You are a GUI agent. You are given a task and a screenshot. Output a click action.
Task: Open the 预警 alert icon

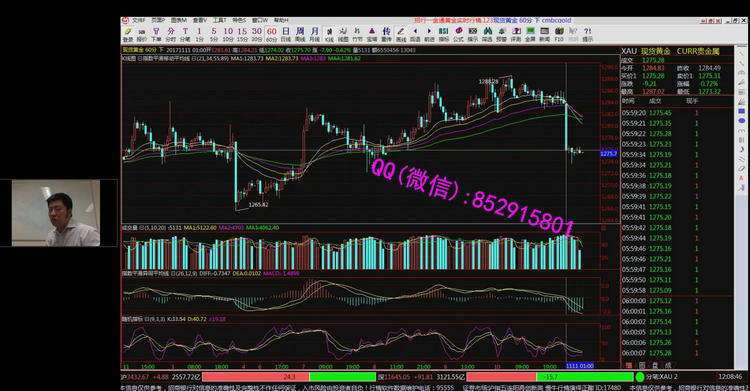[501, 34]
